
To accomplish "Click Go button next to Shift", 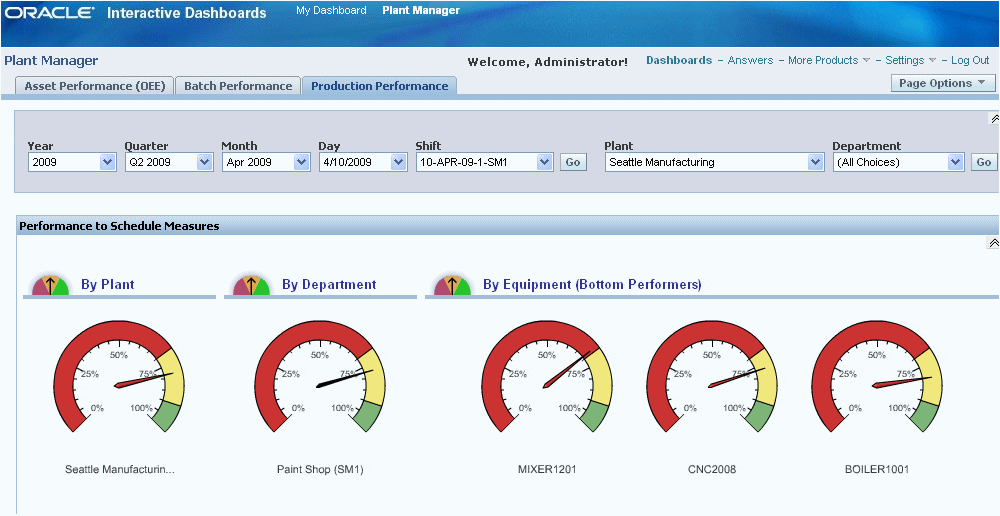I will [573, 163].
